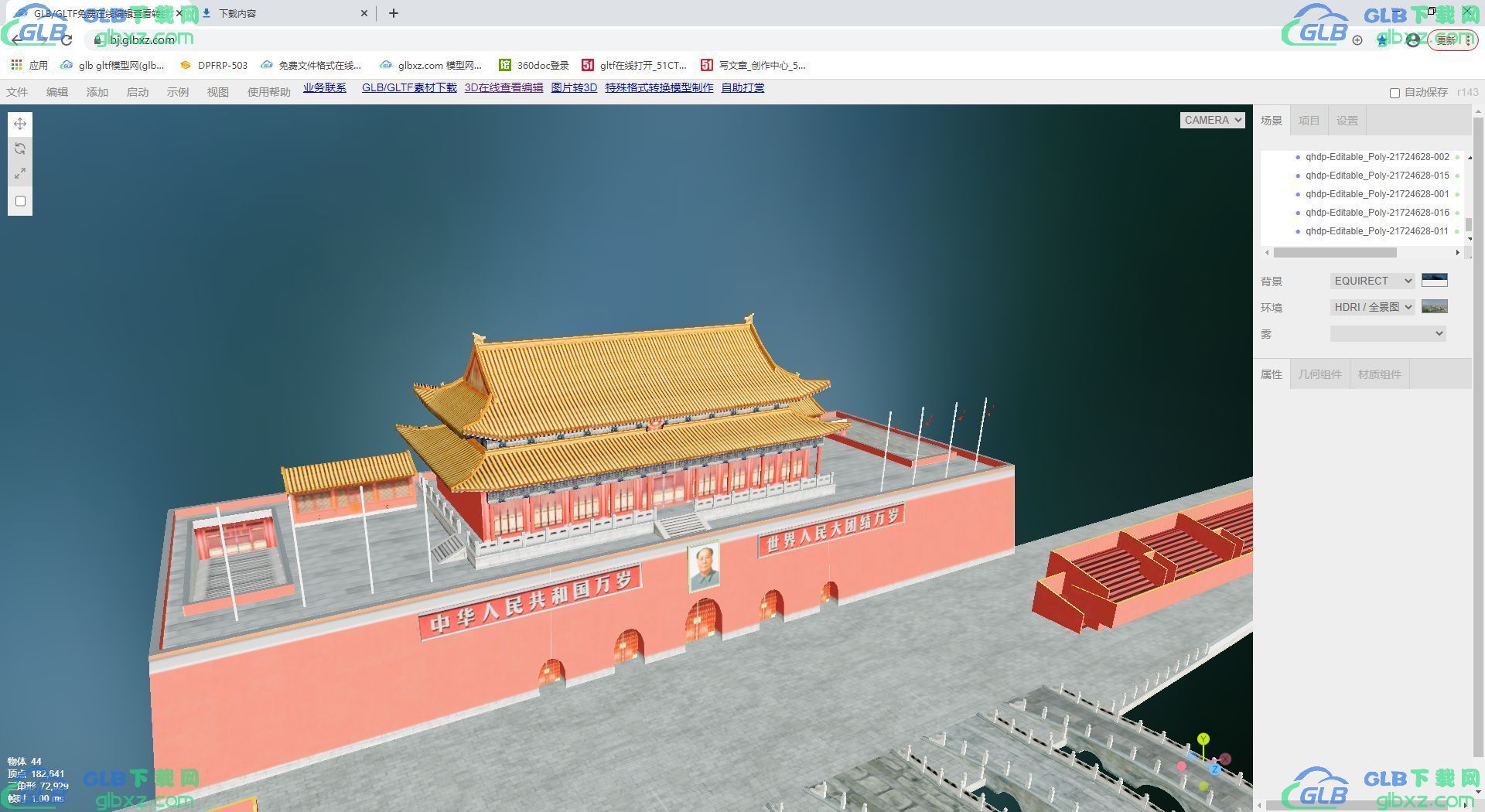Follow the 特殊格式转换模型制作 link

pos(660,88)
